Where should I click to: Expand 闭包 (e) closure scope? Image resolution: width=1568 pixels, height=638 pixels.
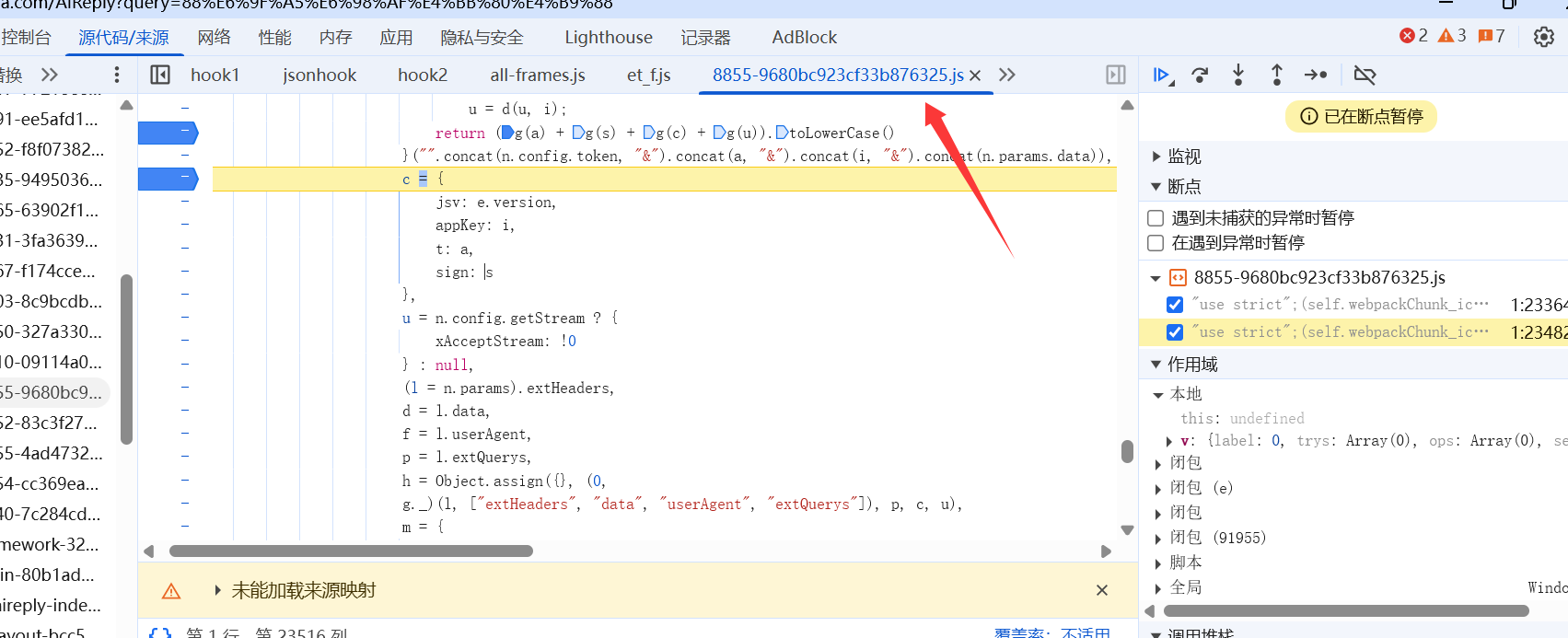pos(1159,489)
